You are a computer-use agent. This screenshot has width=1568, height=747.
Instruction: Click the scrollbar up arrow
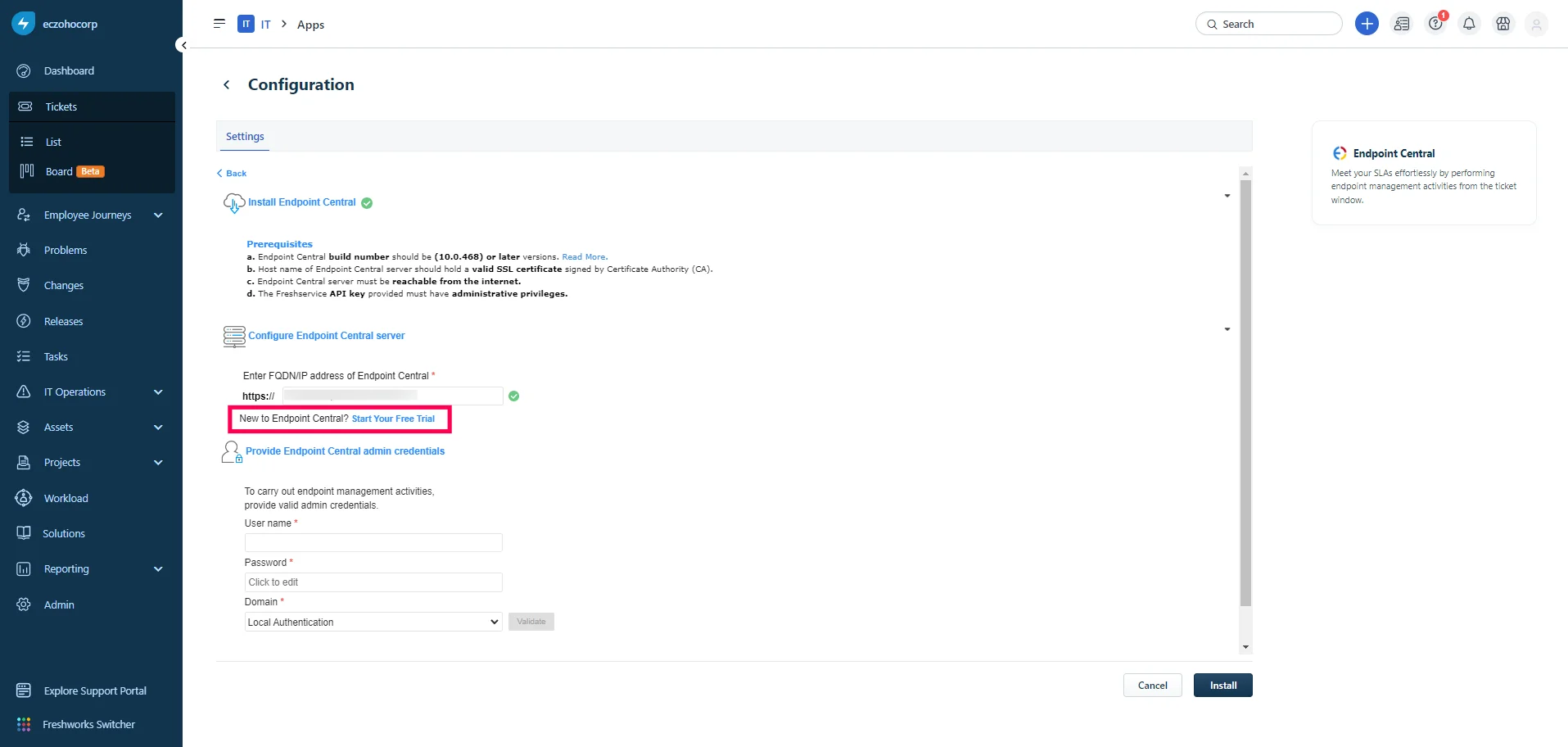1245,173
